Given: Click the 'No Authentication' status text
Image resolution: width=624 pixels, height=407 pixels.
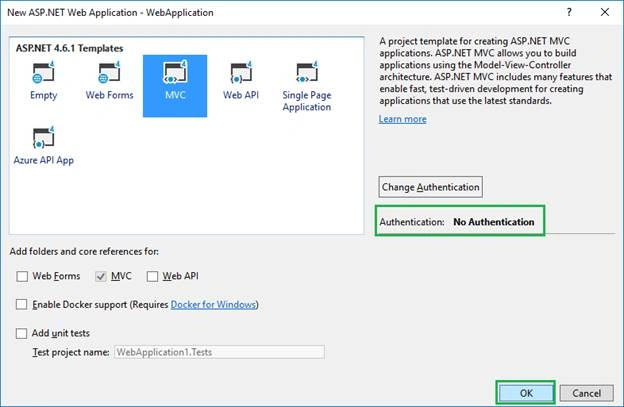Looking at the screenshot, I should pyautogui.click(x=494, y=222).
